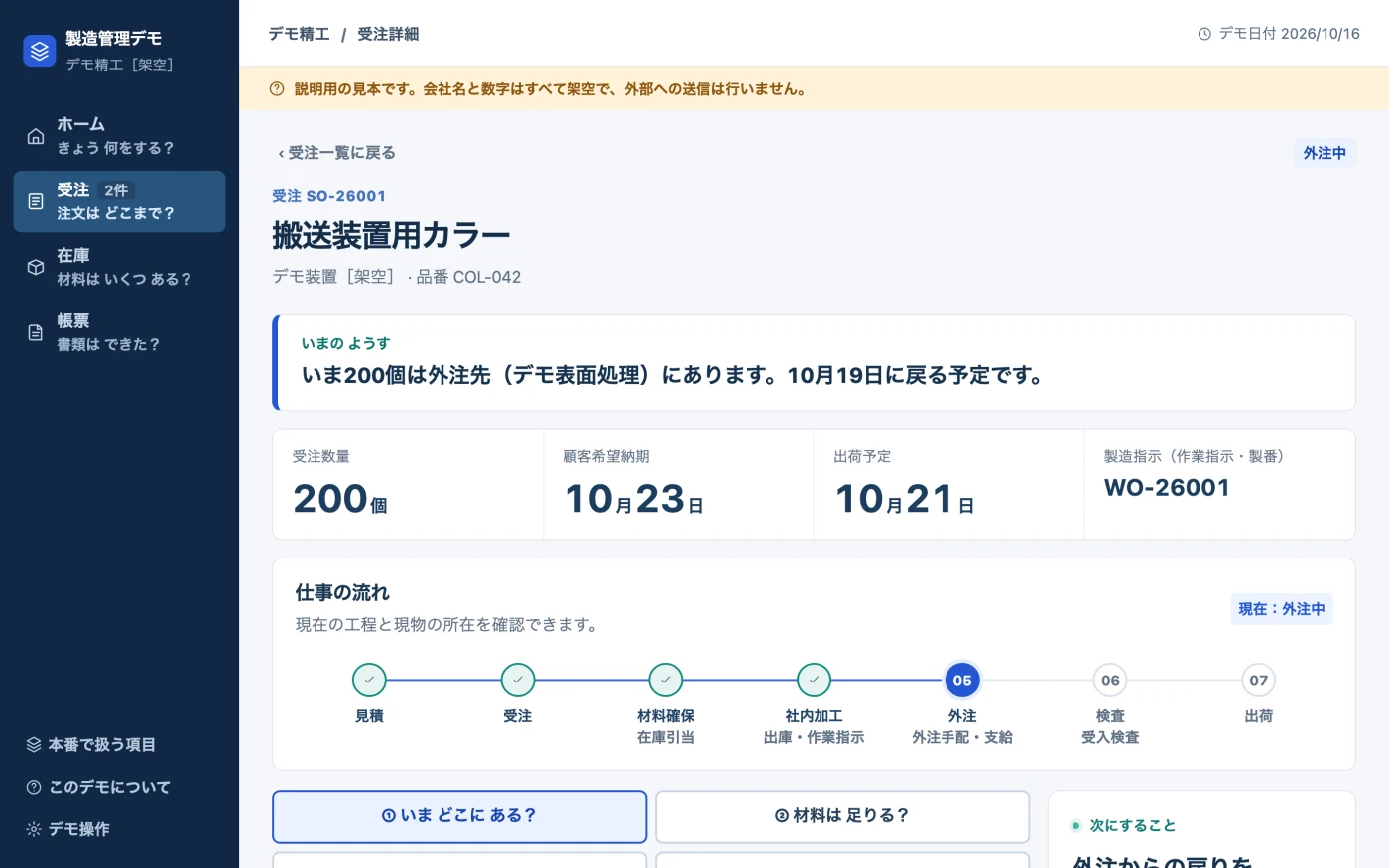Click the 在庫 box icon in sidebar

pos(36,267)
